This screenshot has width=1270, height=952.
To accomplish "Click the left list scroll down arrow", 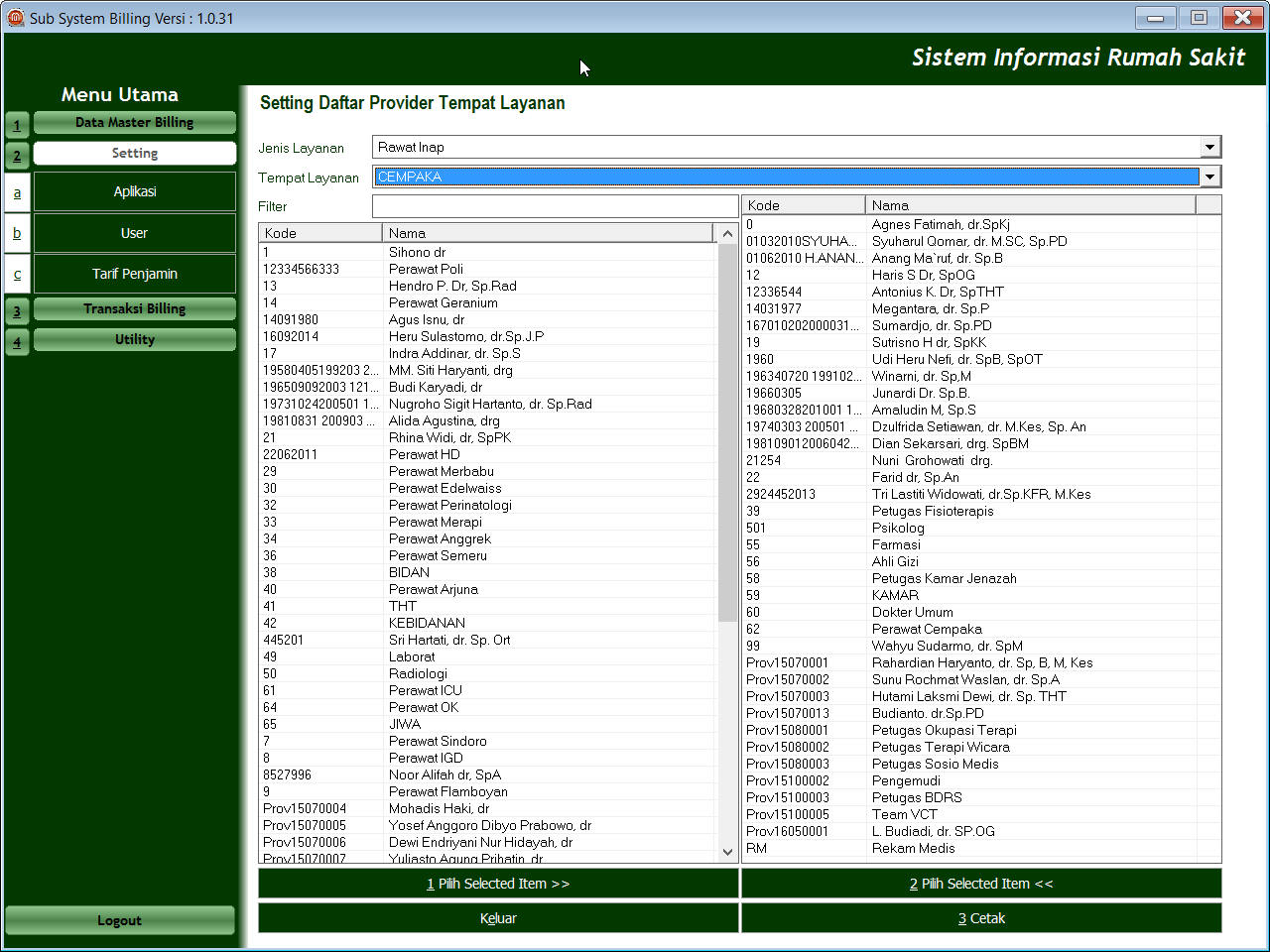I will pos(727,852).
